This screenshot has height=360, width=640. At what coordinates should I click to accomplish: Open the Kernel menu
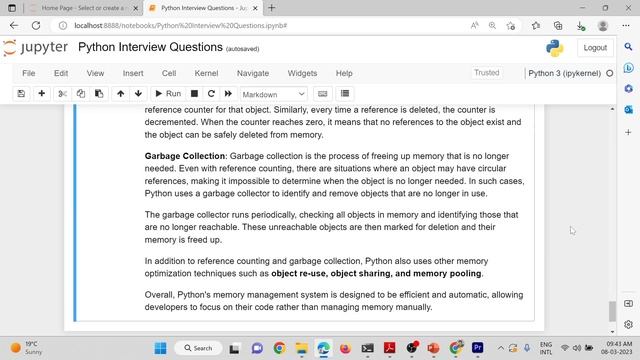click(x=206, y=73)
